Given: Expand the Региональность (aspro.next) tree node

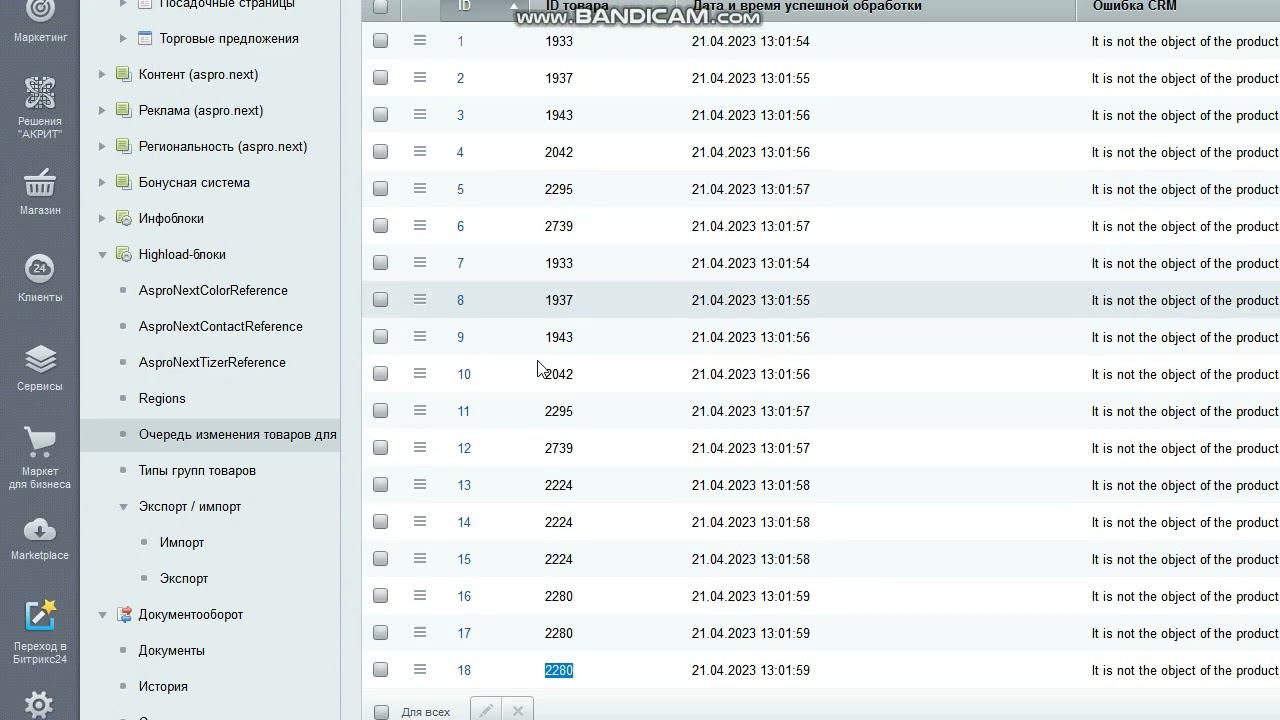Looking at the screenshot, I should (x=102, y=146).
